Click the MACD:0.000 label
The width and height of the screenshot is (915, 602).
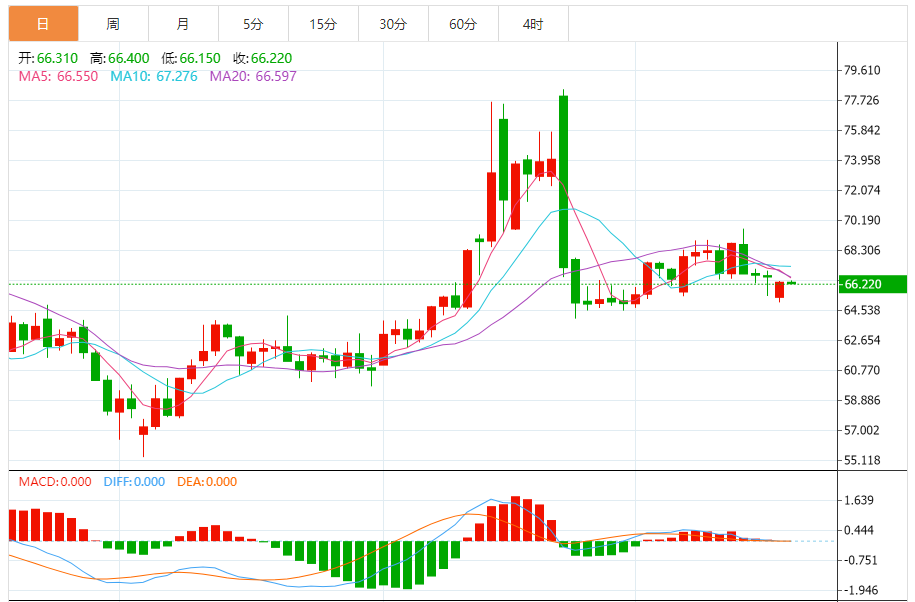pyautogui.click(x=55, y=482)
